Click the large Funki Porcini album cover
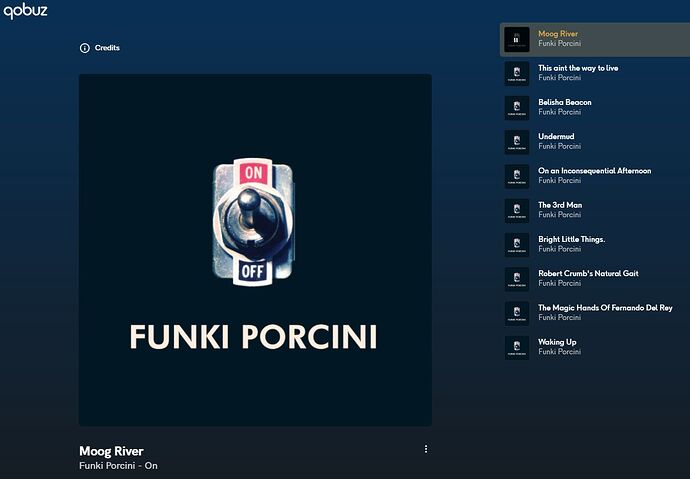Image resolution: width=690 pixels, height=479 pixels. (255, 250)
